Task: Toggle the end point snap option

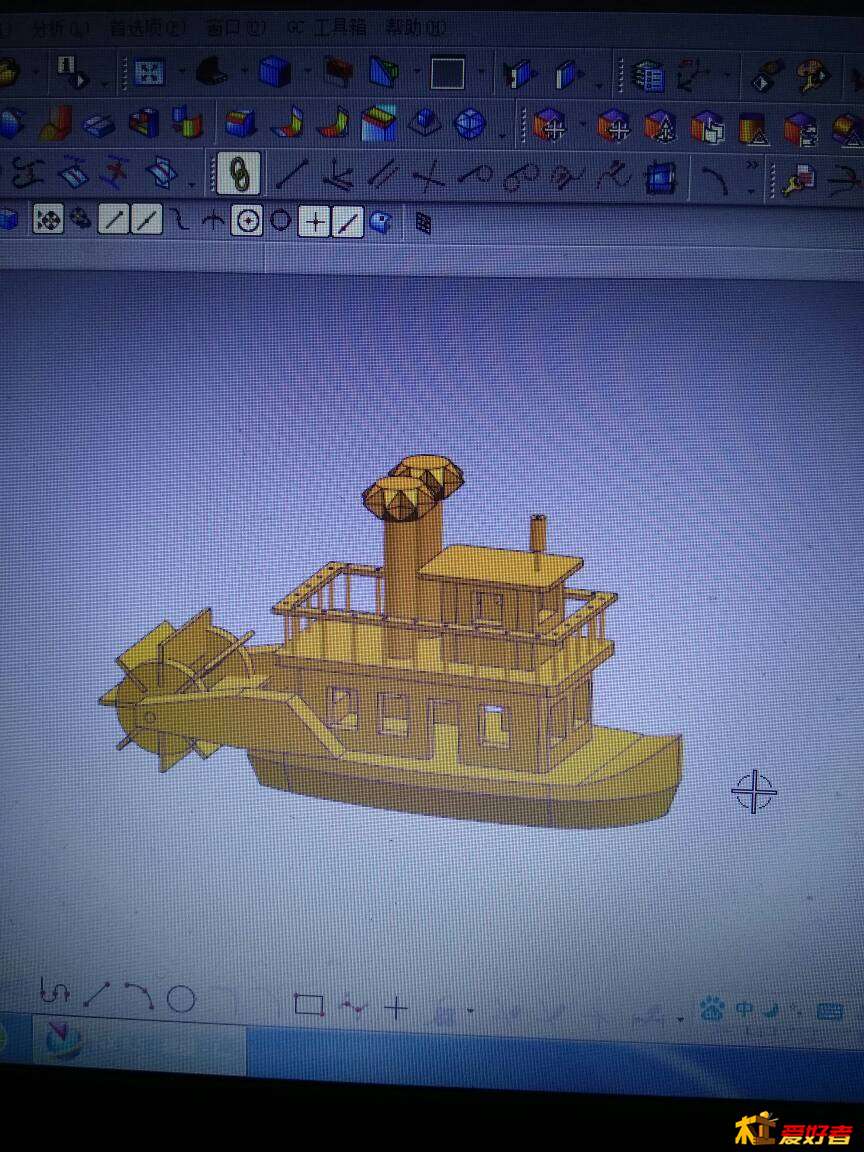Action: (x=113, y=220)
